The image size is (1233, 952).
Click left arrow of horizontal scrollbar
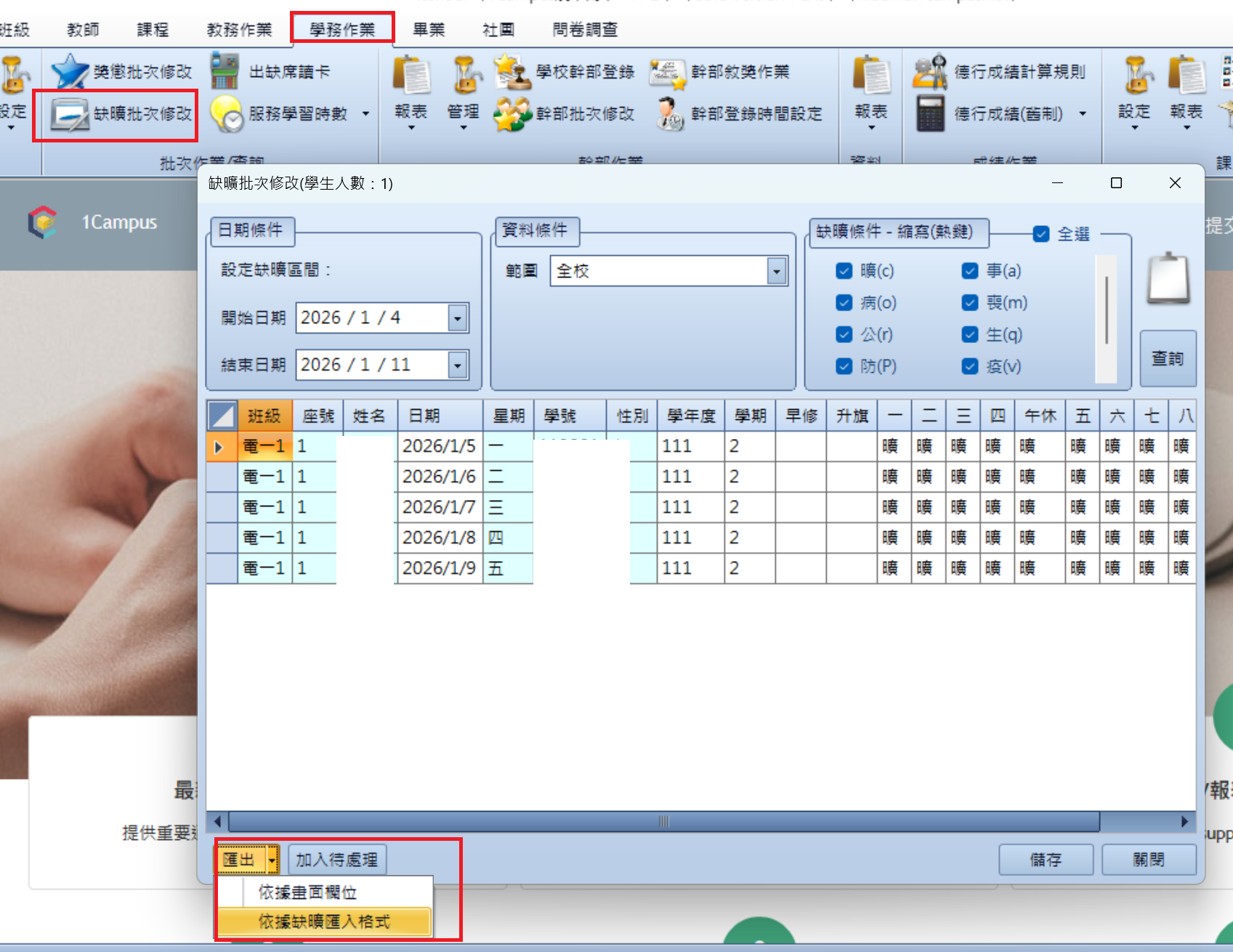click(x=217, y=821)
